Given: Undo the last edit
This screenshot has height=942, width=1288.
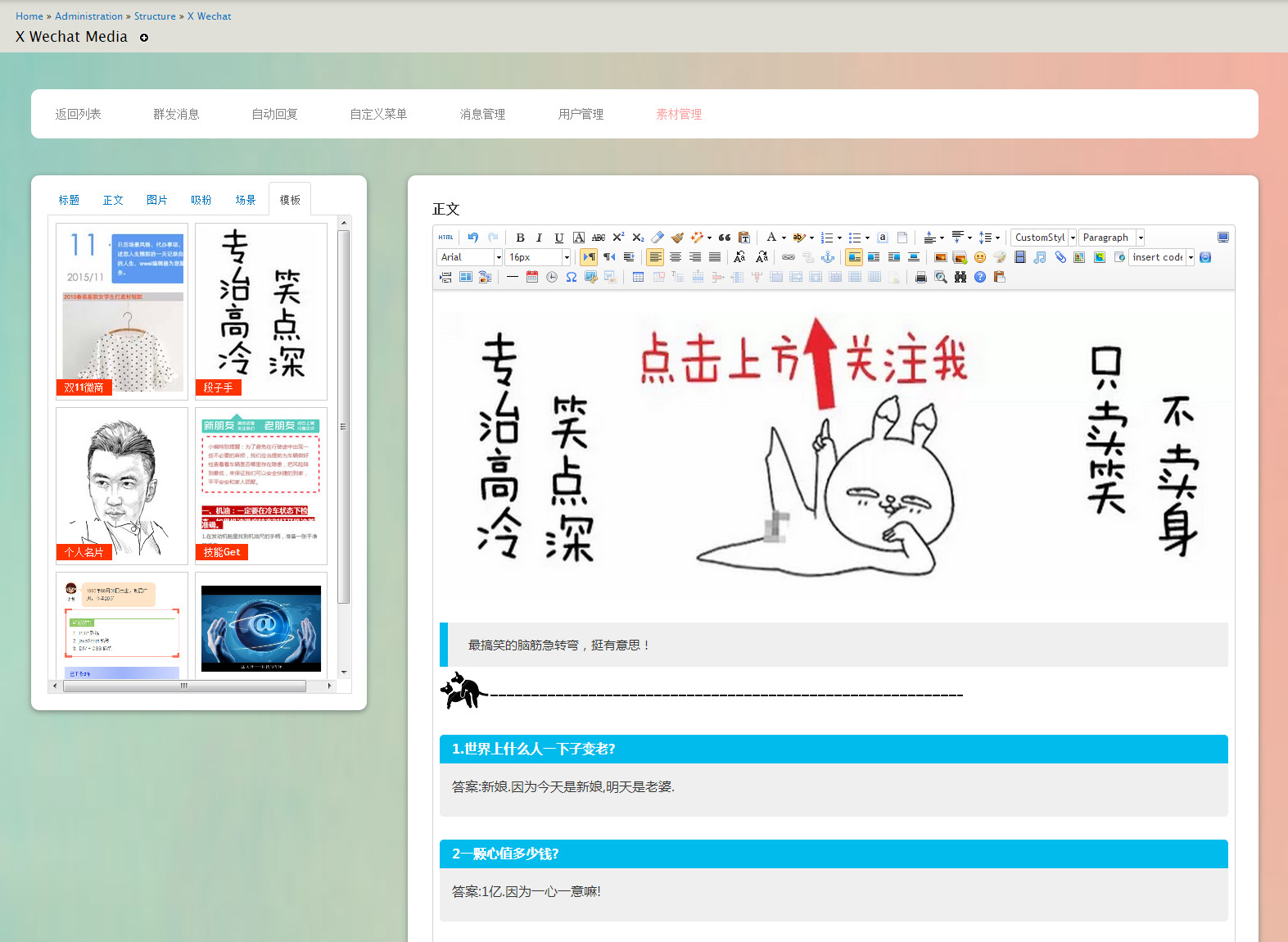Looking at the screenshot, I should click(x=472, y=238).
